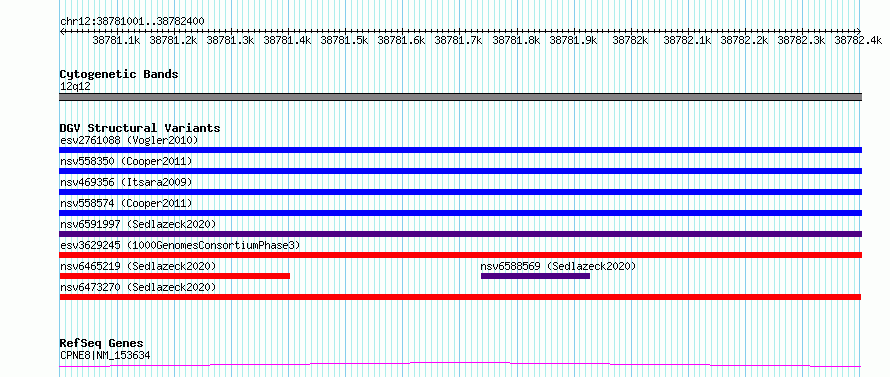
Task: Click the nsv6588569 (Sedlazeck2020) variant label
Action: coord(559,266)
